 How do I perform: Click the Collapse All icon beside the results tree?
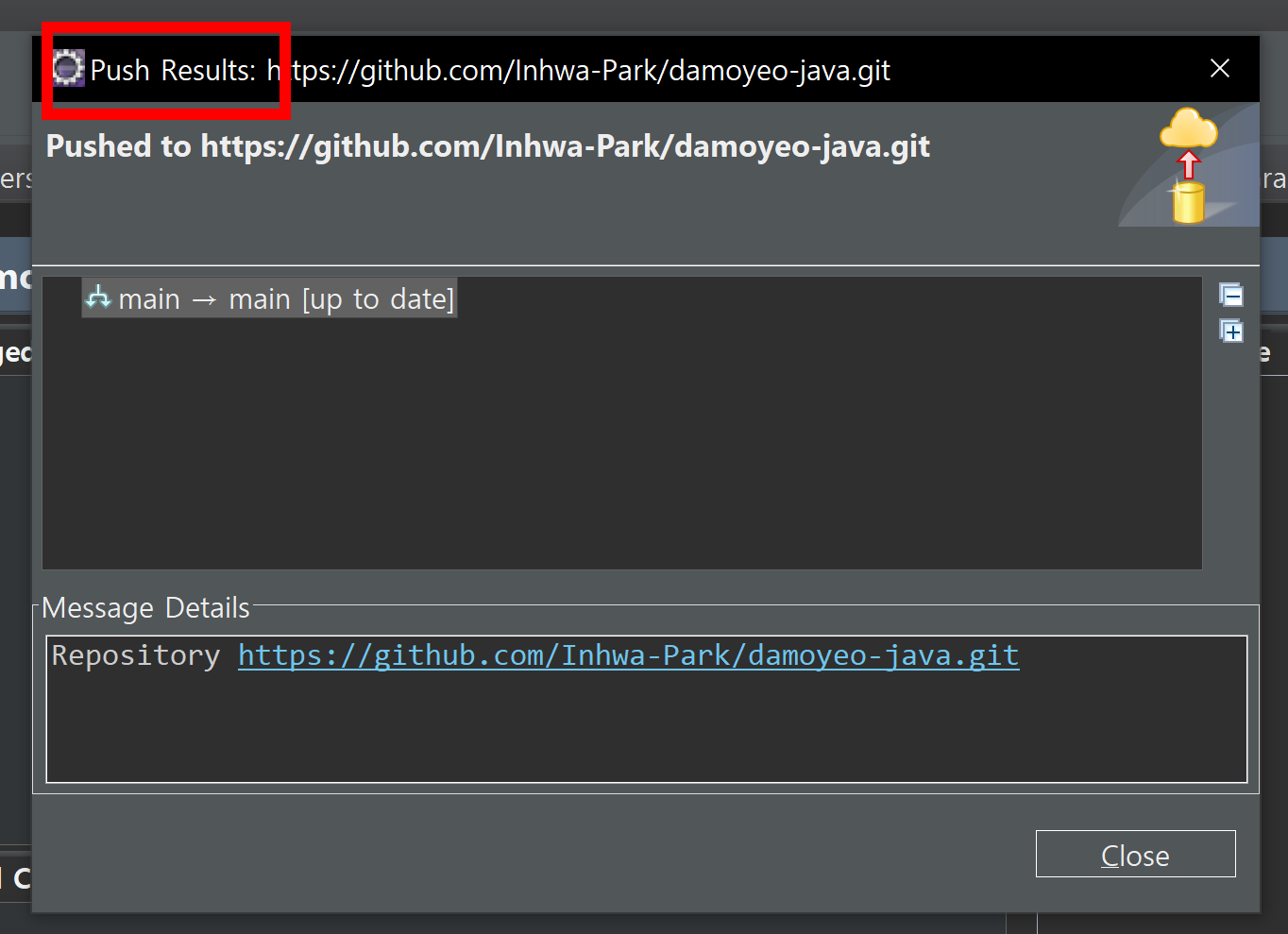(1231, 296)
